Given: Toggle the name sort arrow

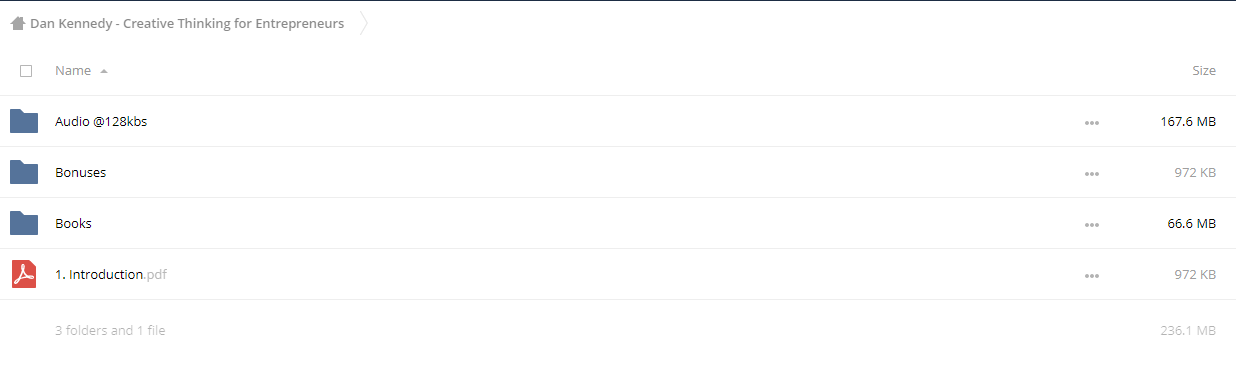Looking at the screenshot, I should tap(104, 71).
